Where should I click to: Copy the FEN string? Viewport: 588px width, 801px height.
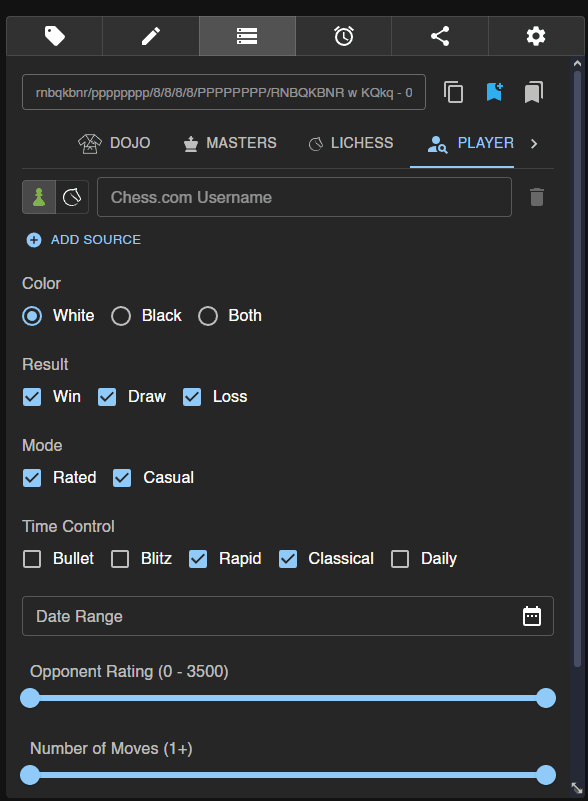pos(453,92)
